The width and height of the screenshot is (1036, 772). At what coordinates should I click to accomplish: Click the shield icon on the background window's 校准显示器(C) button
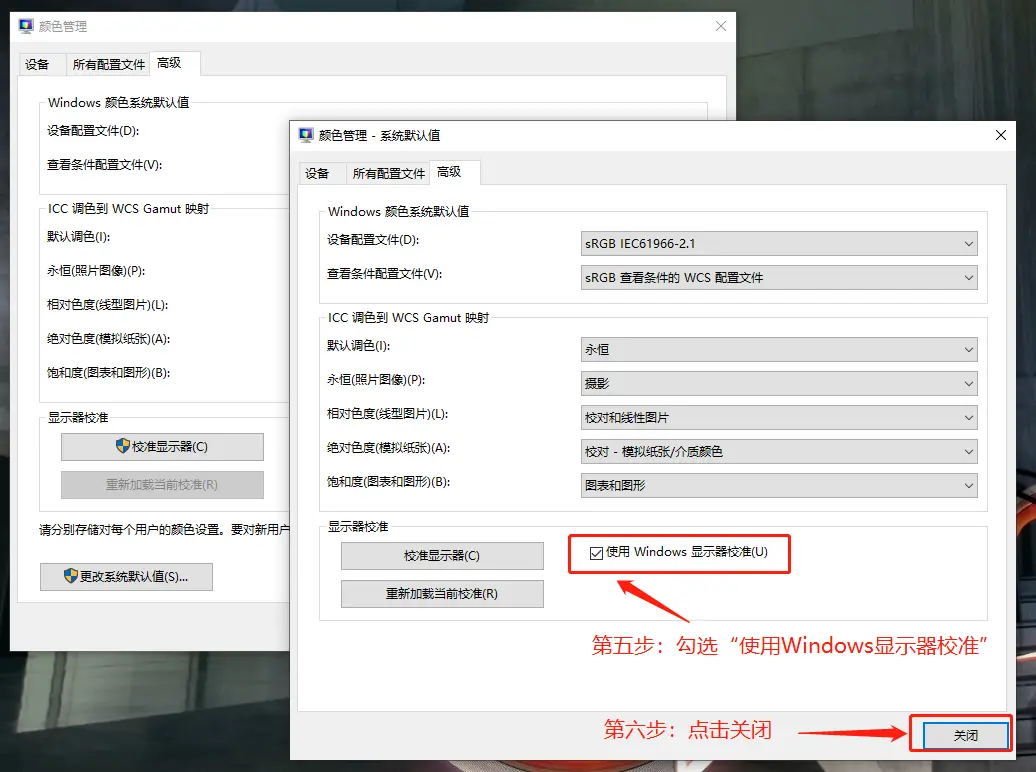tap(122, 446)
